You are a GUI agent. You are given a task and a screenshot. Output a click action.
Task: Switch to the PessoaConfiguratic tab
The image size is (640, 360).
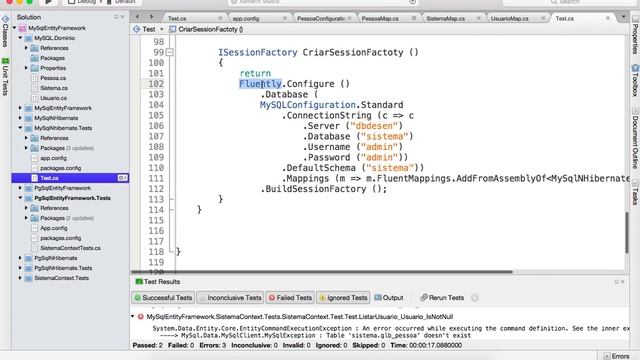321,18
